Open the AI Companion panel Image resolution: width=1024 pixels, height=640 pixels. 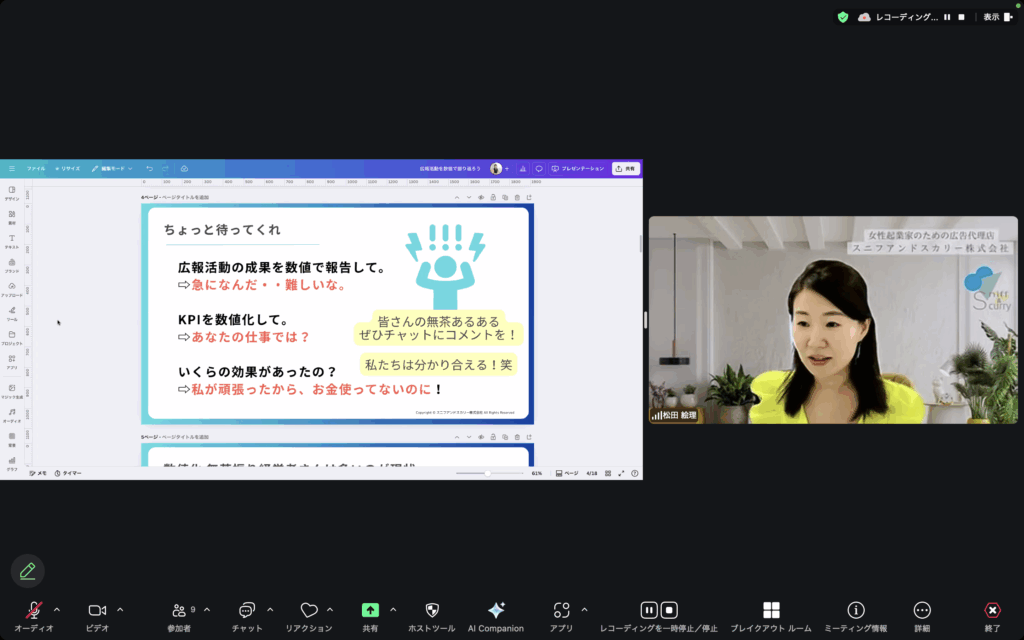point(496,610)
